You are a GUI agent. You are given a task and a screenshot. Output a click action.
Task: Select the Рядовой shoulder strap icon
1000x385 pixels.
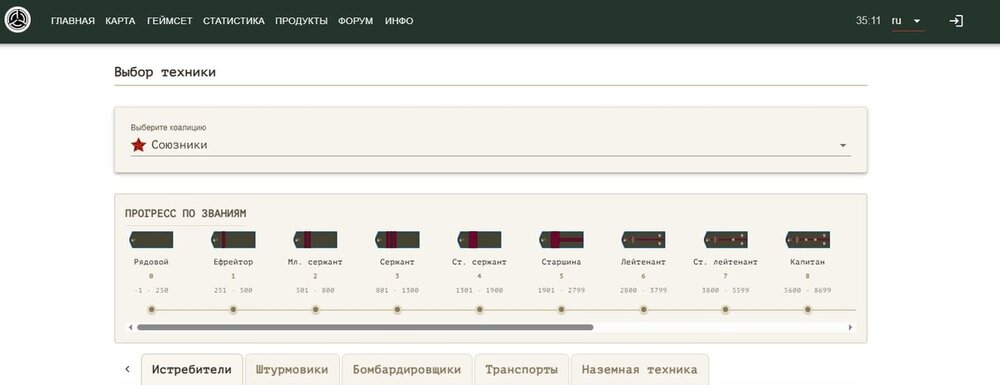[x=151, y=240]
